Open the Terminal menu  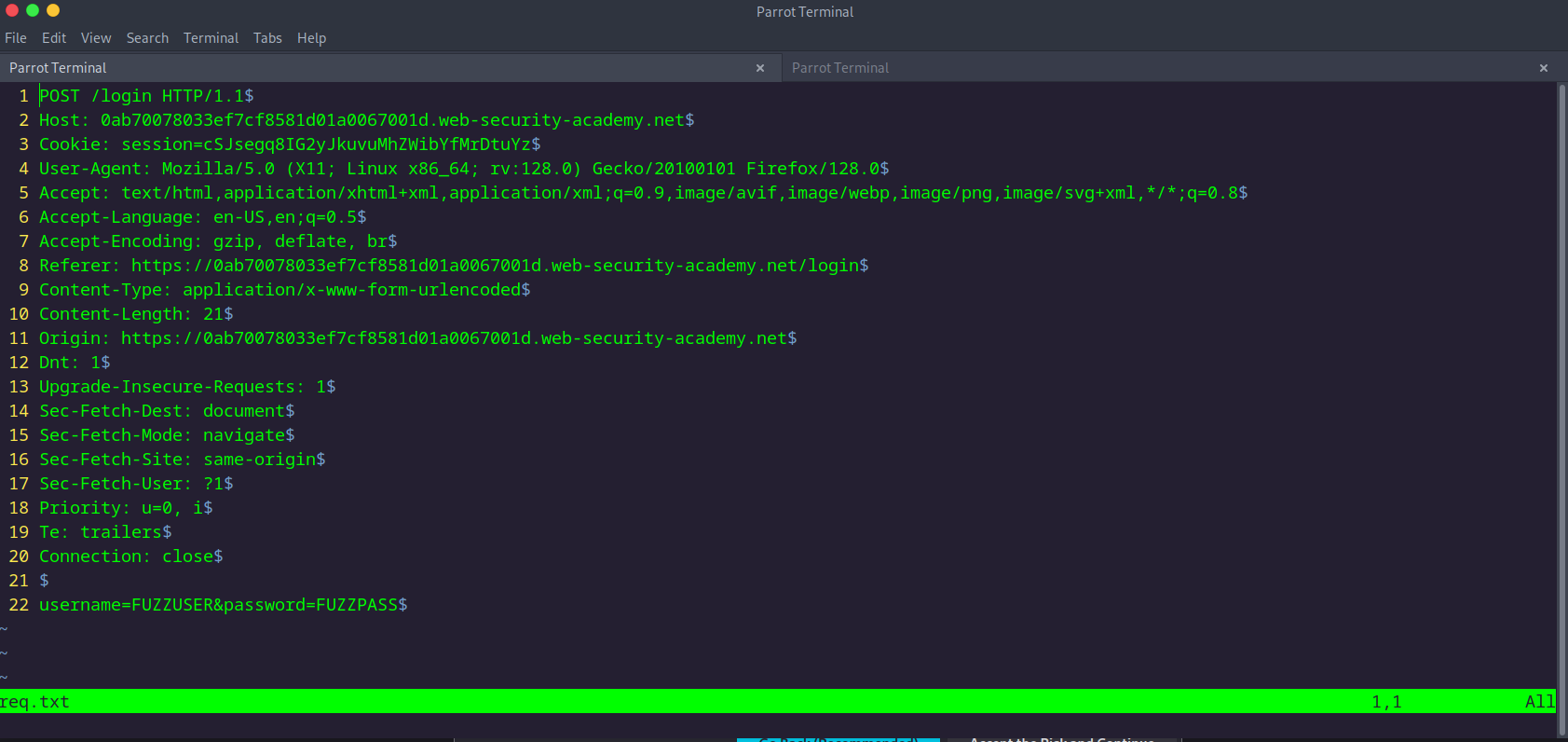coord(211,38)
